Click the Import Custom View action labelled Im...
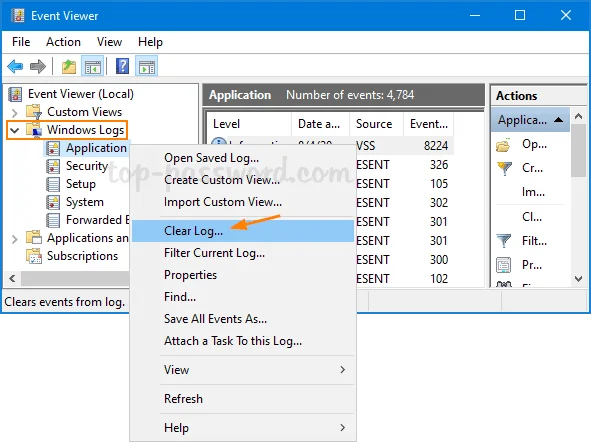This screenshot has width=591, height=442. [x=533, y=192]
